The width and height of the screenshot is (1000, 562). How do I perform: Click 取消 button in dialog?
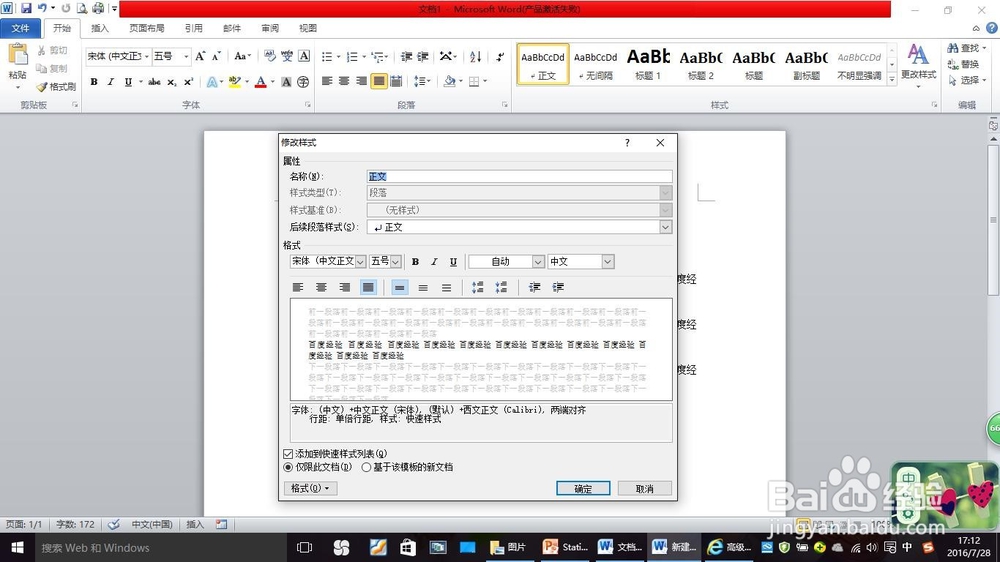click(x=644, y=489)
